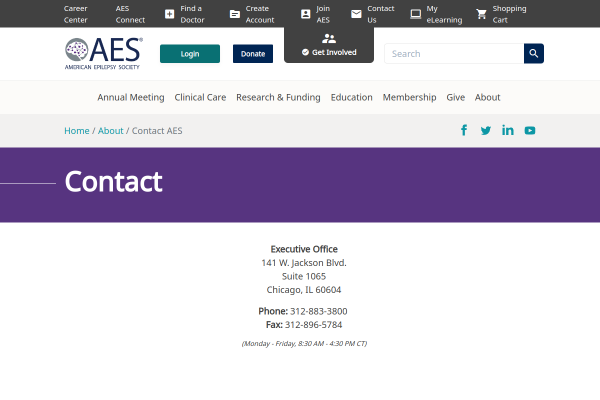Click the Chicago, IL 60604 text
This screenshot has width=600, height=400.
304,290
